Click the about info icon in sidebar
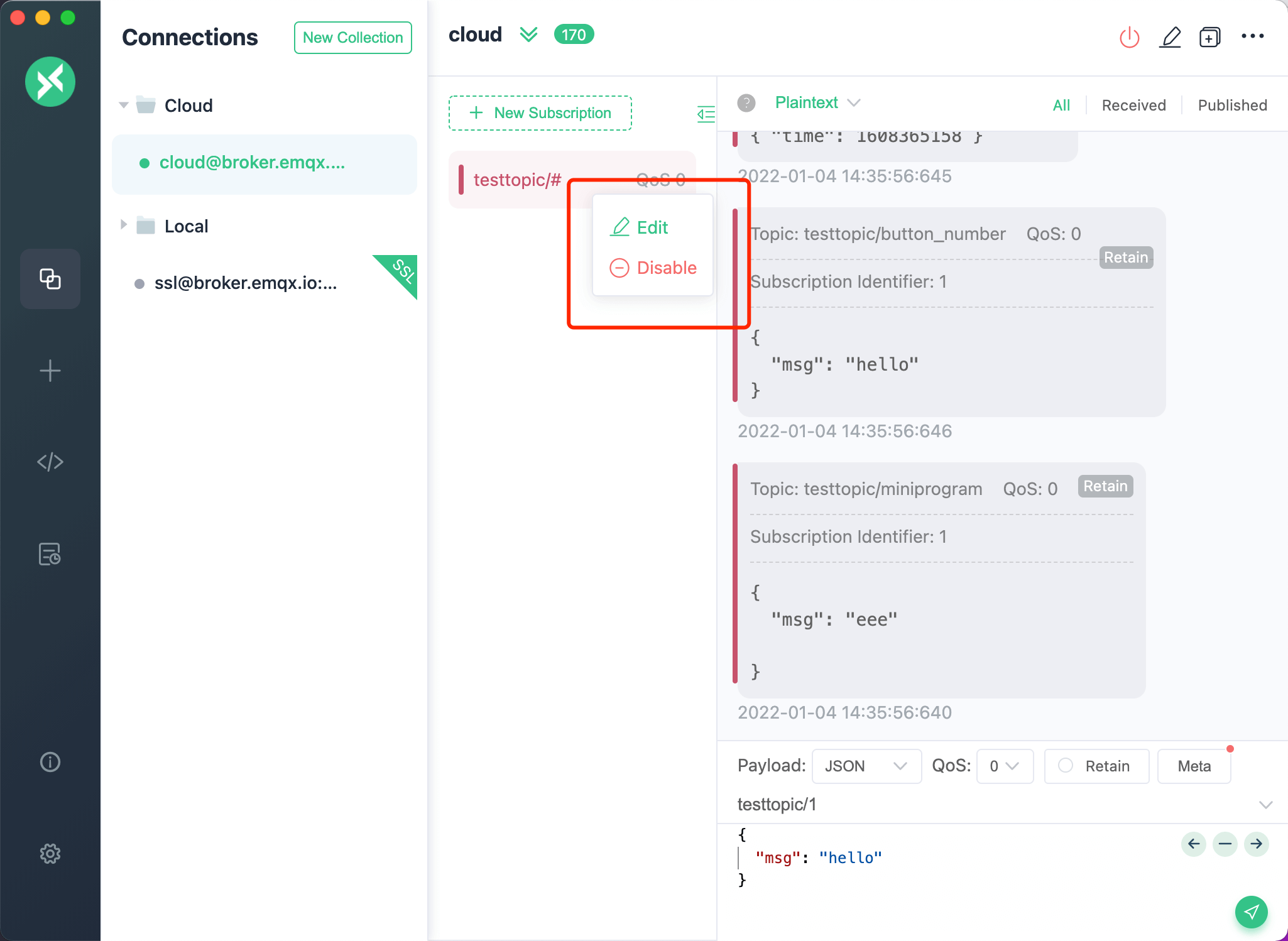 pos(50,762)
